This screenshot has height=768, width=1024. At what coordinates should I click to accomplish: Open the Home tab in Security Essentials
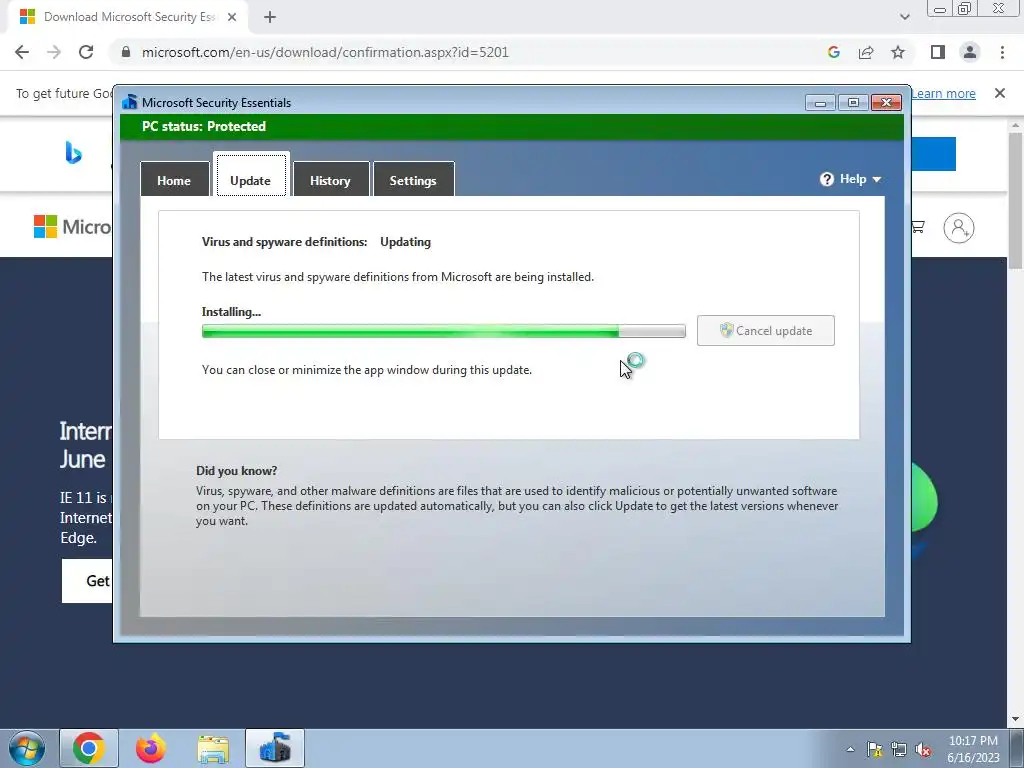click(x=174, y=180)
